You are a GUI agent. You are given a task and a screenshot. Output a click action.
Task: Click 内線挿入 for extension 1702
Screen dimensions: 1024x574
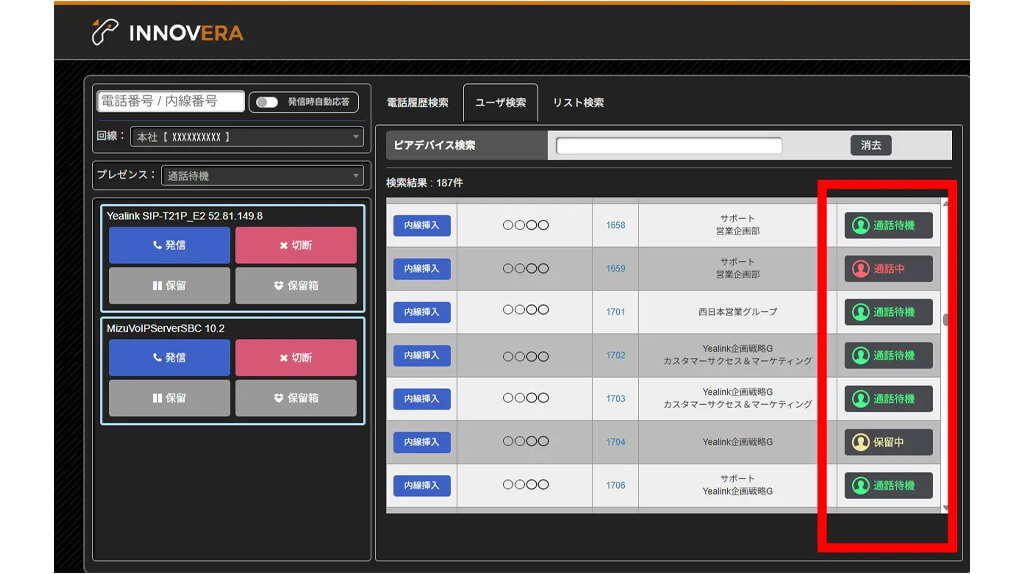pos(422,355)
